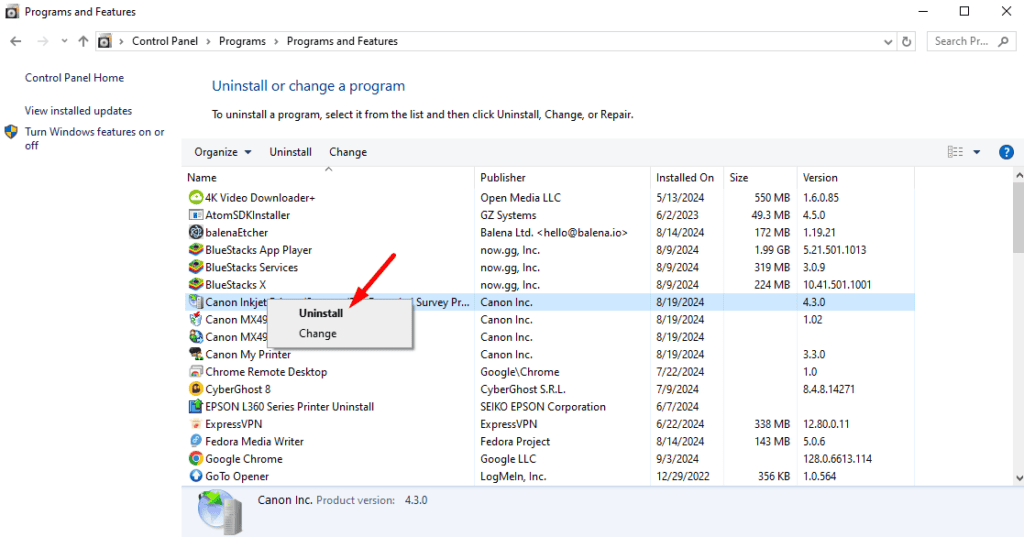1024x537 pixels.
Task: Select the Fedora Media Writer row name
Action: [254, 441]
